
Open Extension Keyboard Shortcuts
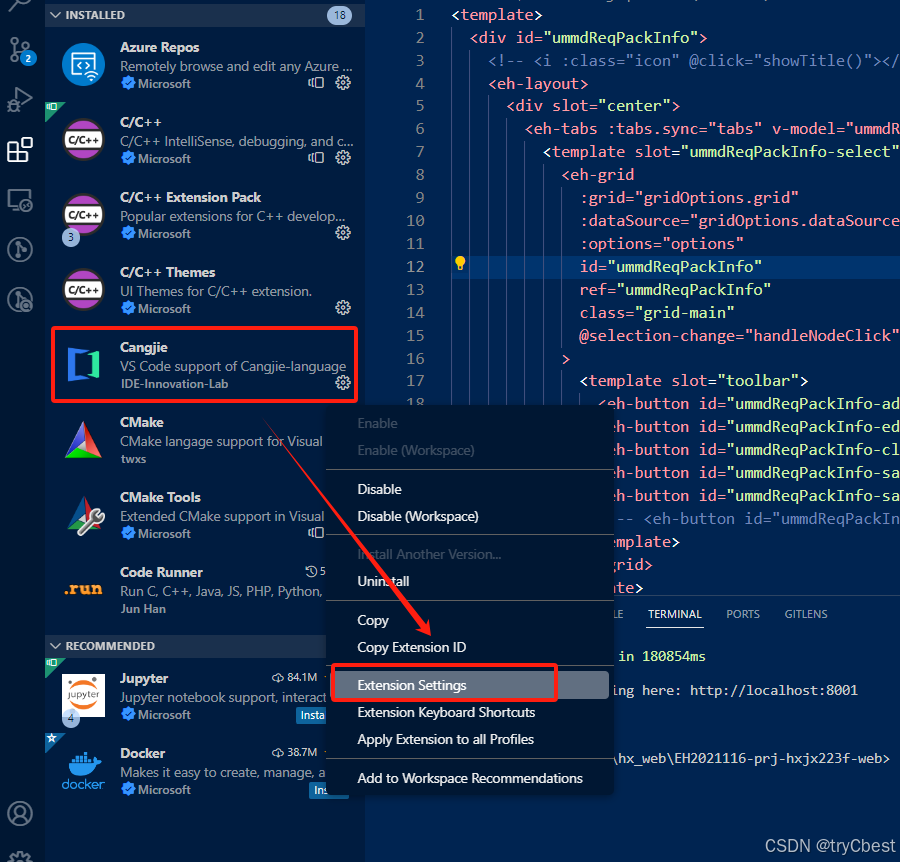click(x=446, y=712)
